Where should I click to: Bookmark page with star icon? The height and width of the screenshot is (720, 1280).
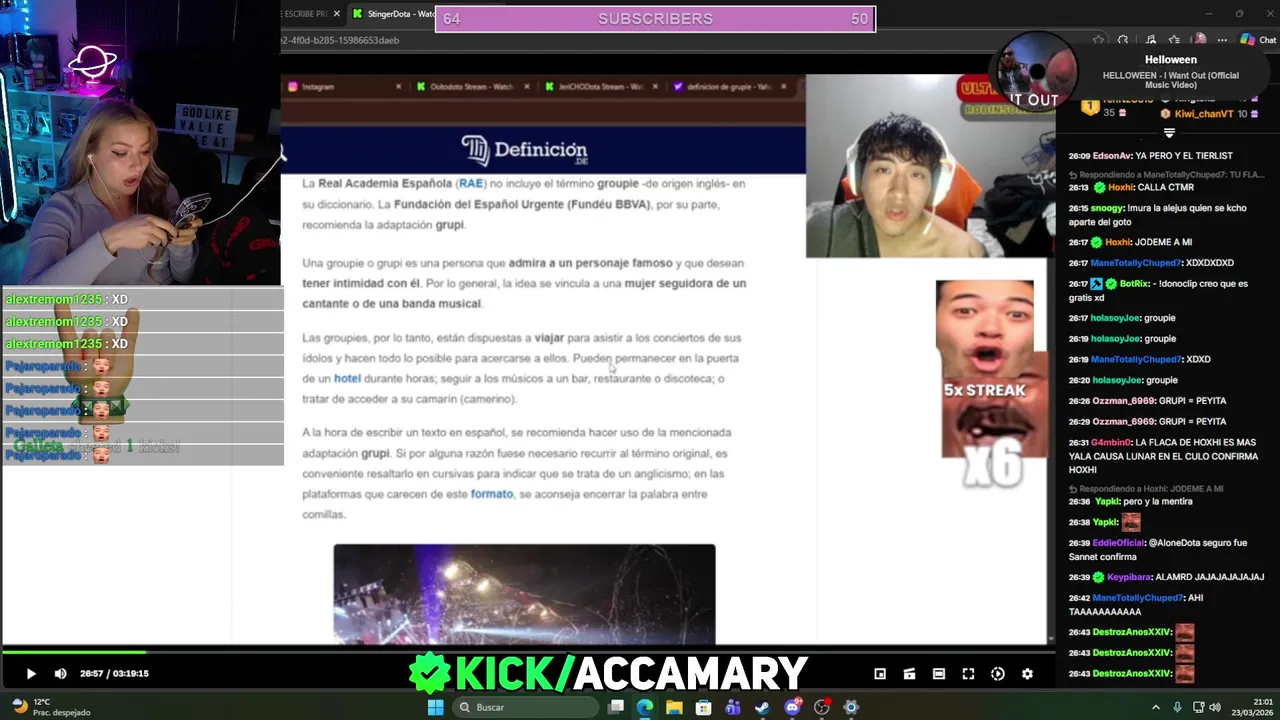point(1098,40)
